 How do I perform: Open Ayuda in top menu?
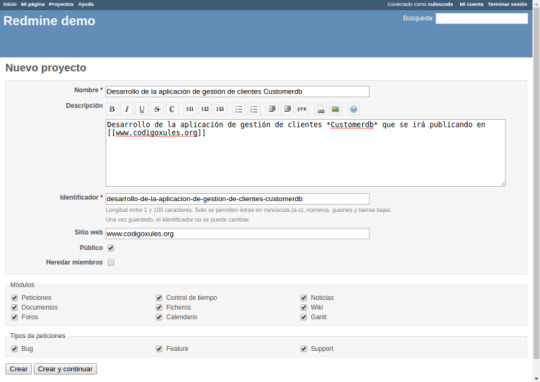pyautogui.click(x=86, y=4)
